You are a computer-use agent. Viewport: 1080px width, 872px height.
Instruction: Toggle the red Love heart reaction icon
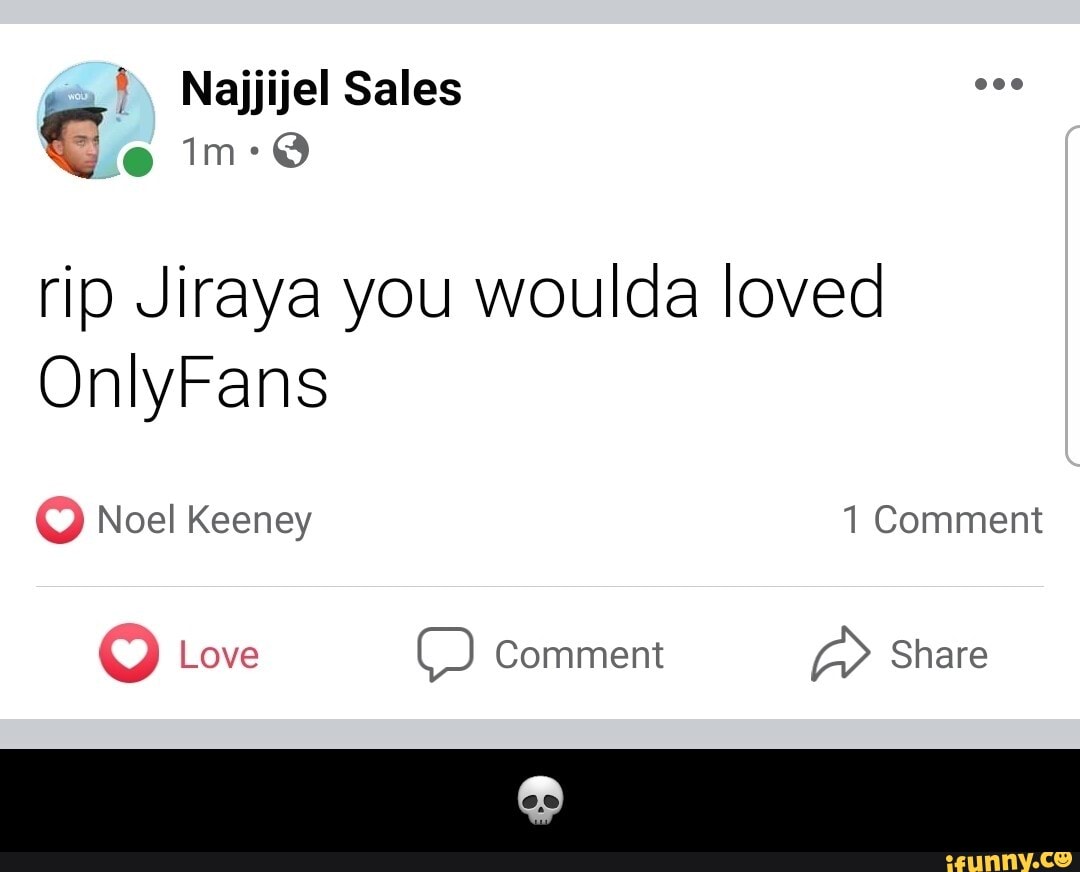(129, 653)
